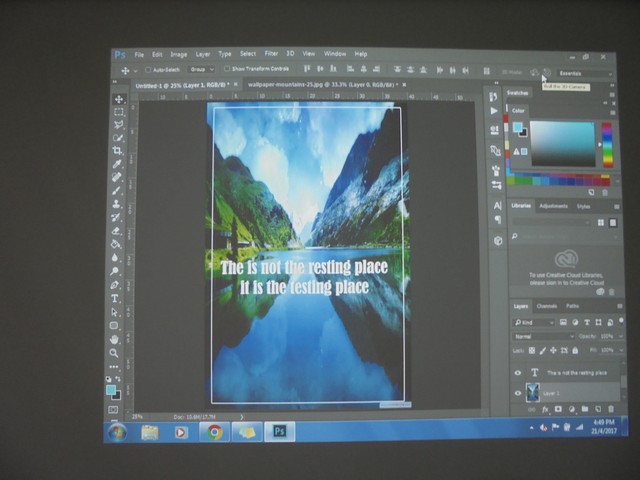Select the Clone Stamp tool

click(117, 203)
